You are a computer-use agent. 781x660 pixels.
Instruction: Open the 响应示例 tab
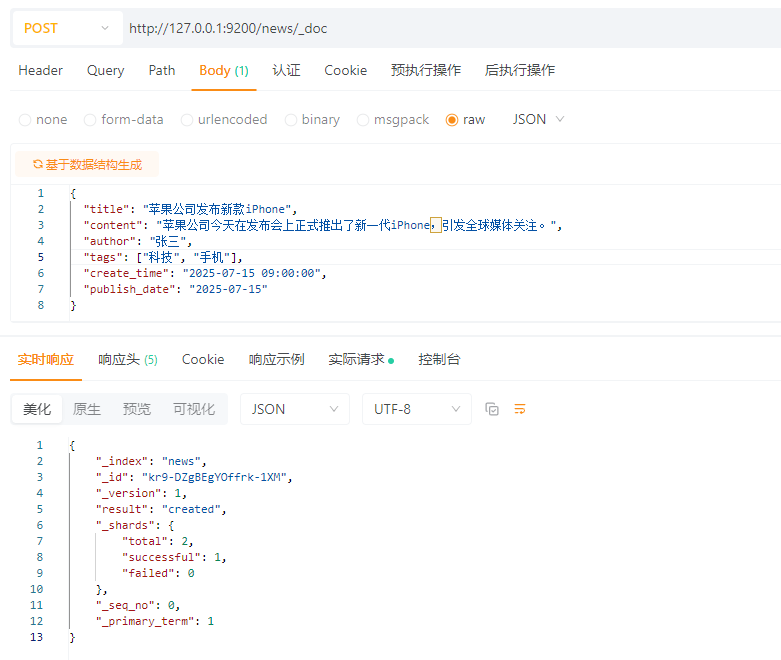click(x=276, y=359)
